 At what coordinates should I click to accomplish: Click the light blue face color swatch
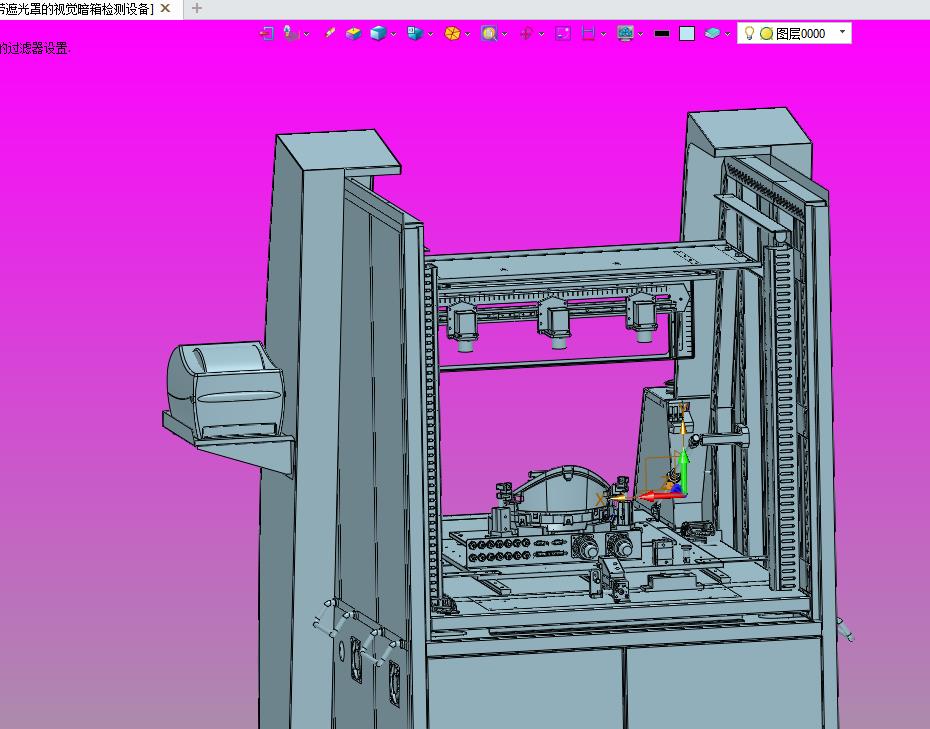coord(687,34)
